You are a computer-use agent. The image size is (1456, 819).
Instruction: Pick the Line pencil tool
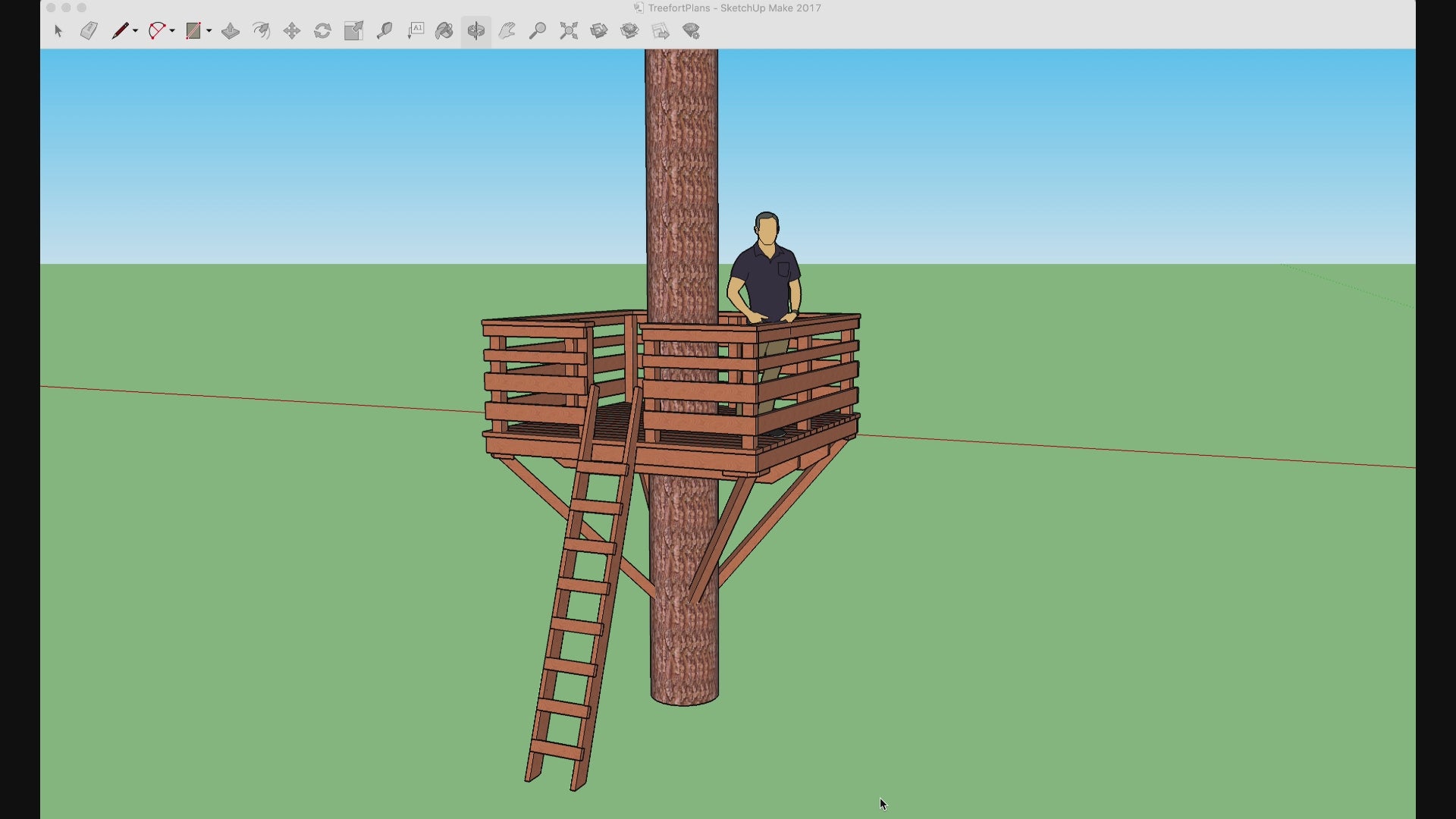click(x=120, y=31)
